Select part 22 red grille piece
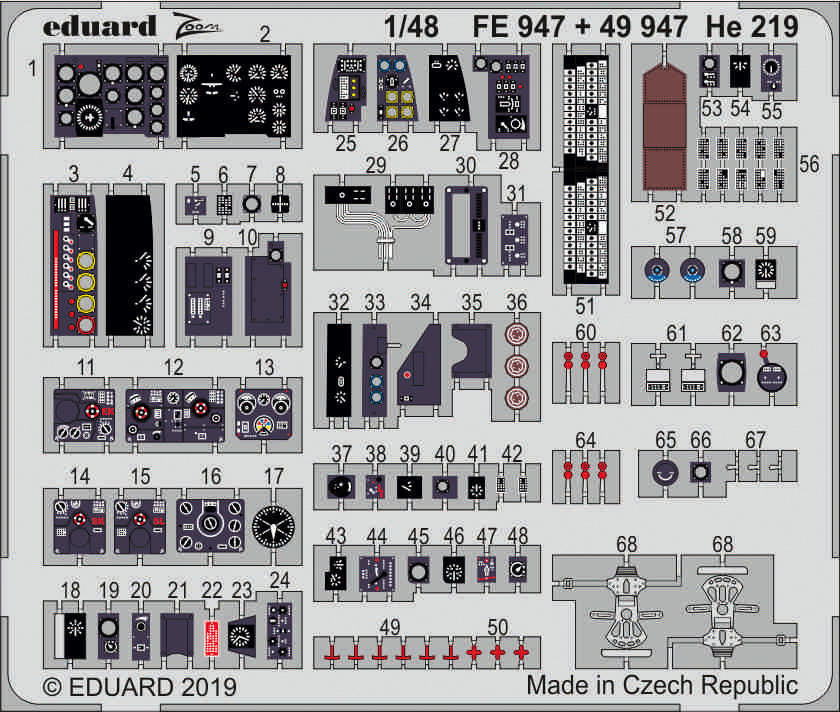The height and width of the screenshot is (712, 840). click(x=212, y=639)
